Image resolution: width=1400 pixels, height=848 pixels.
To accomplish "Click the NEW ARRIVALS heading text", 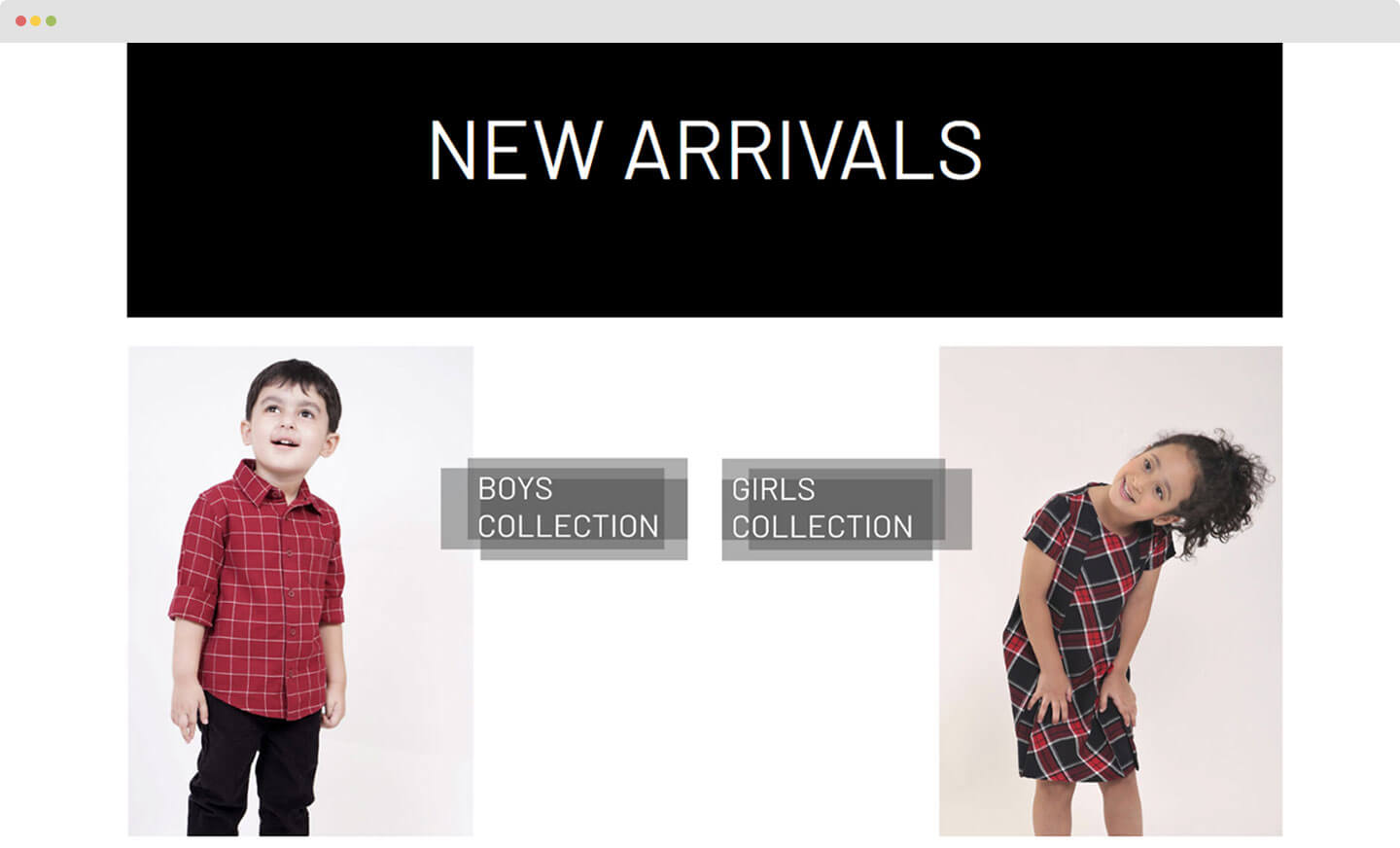I will [x=705, y=150].
